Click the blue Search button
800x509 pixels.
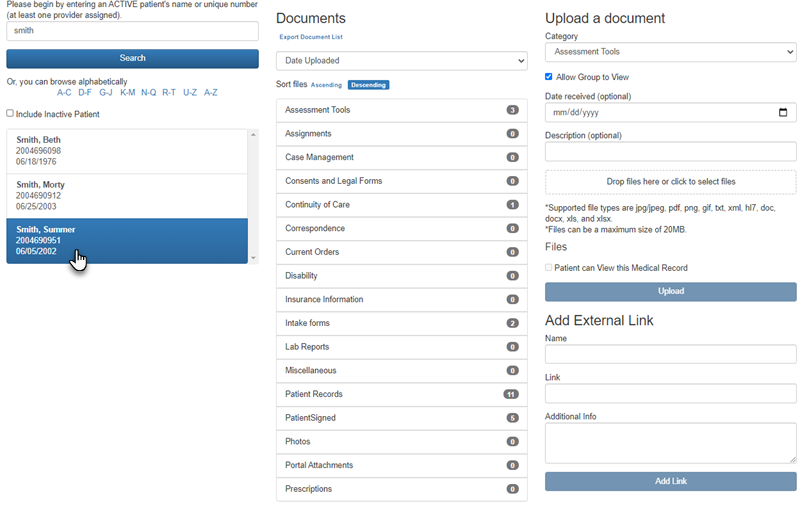tap(132, 59)
